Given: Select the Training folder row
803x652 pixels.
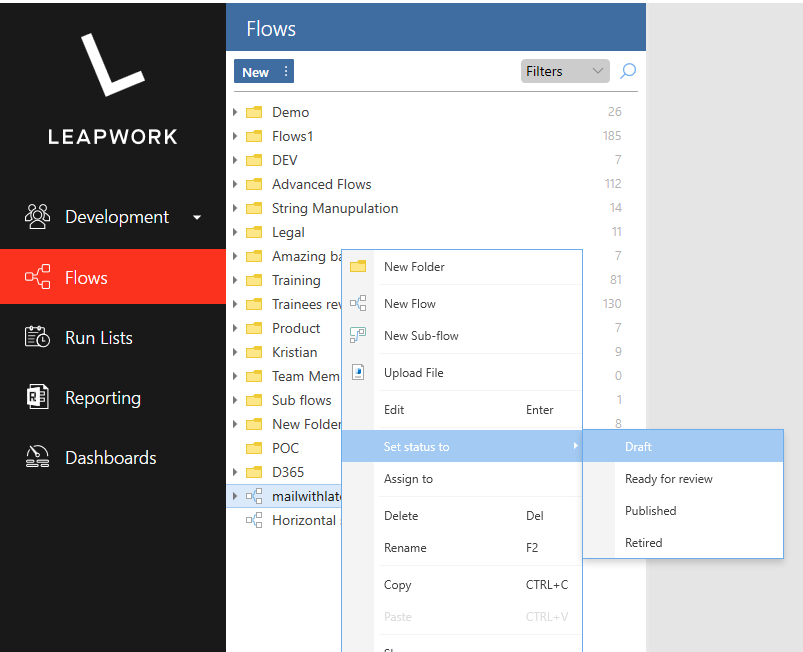Looking at the screenshot, I should tap(284, 280).
